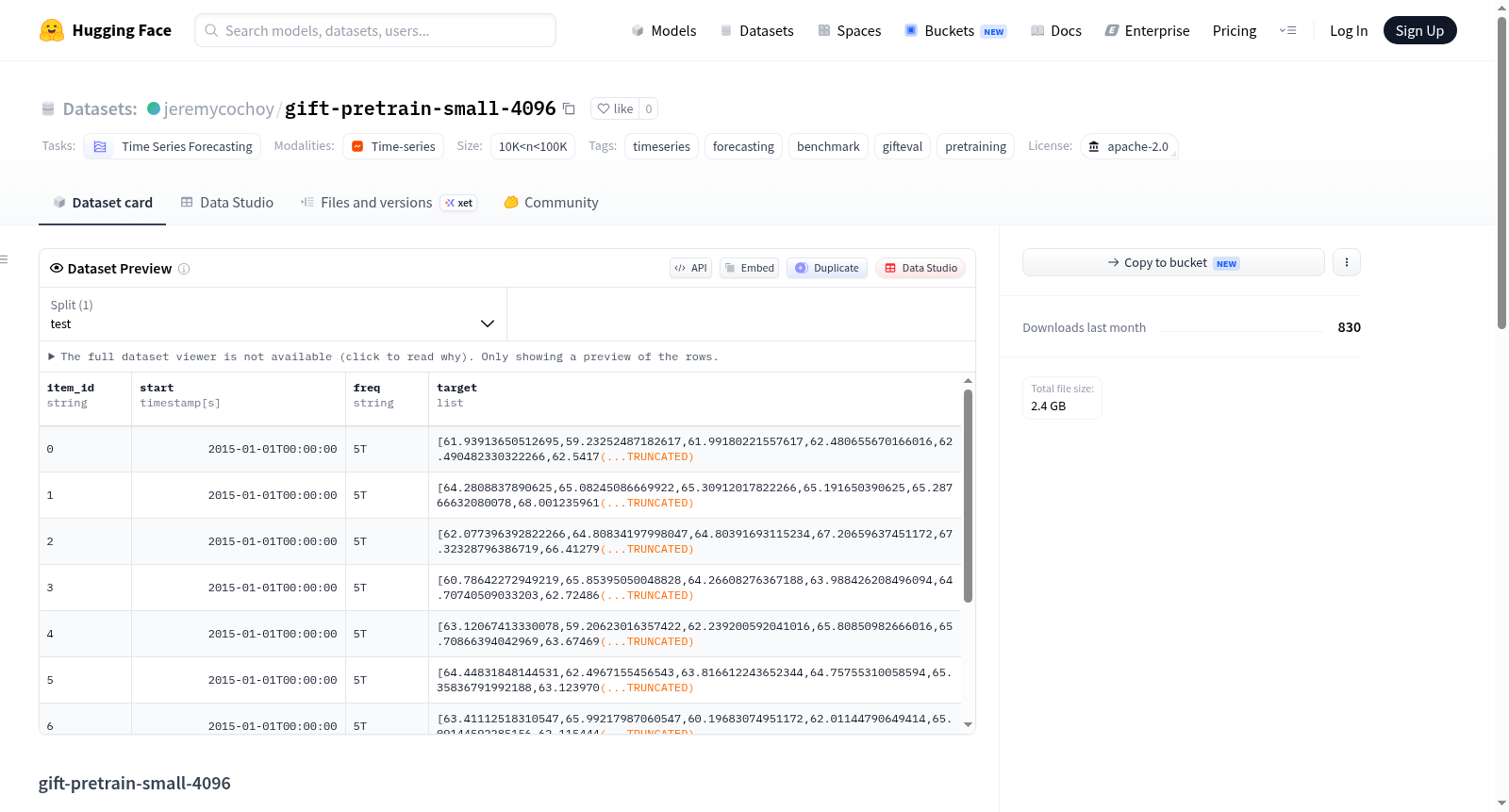Click the freq cell '5T' in row 1

point(387,495)
